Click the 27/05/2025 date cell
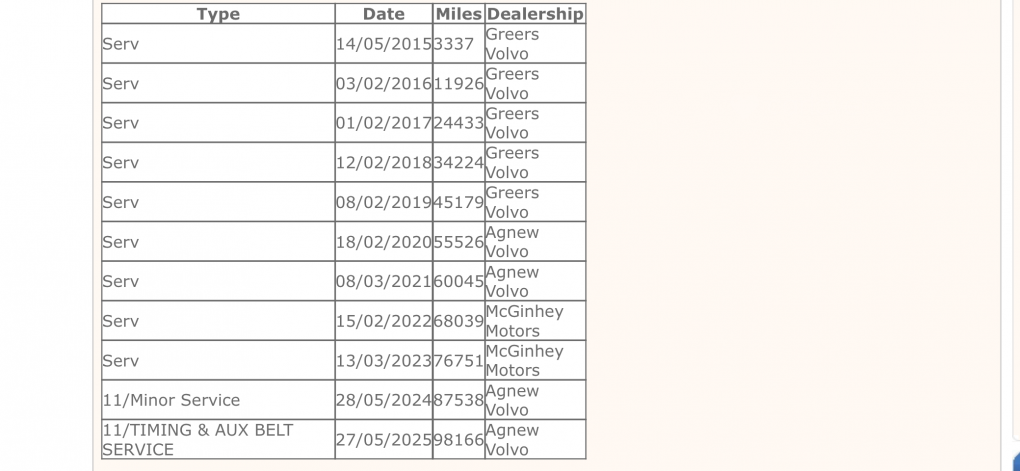The image size is (1020, 471). point(384,440)
